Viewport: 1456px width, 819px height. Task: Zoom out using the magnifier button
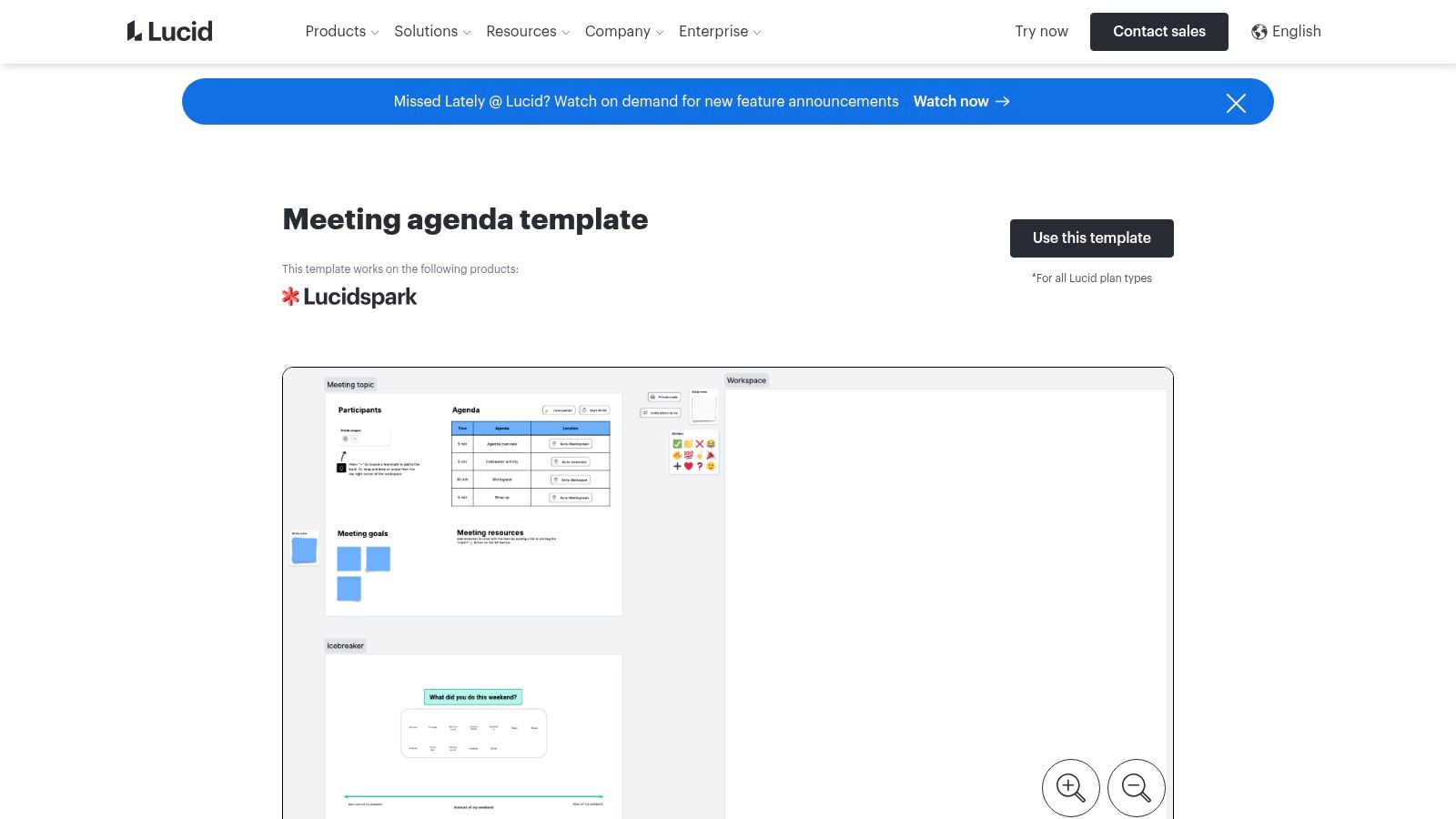[x=1136, y=787]
